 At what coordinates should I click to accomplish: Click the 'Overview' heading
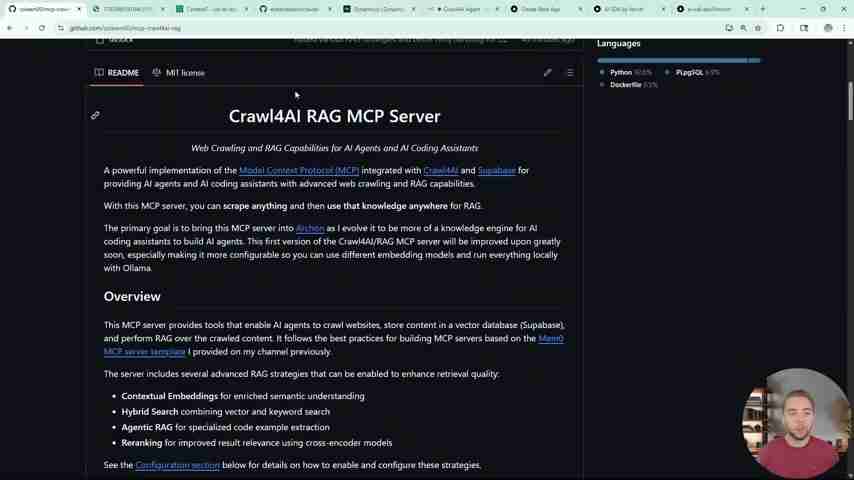132,296
